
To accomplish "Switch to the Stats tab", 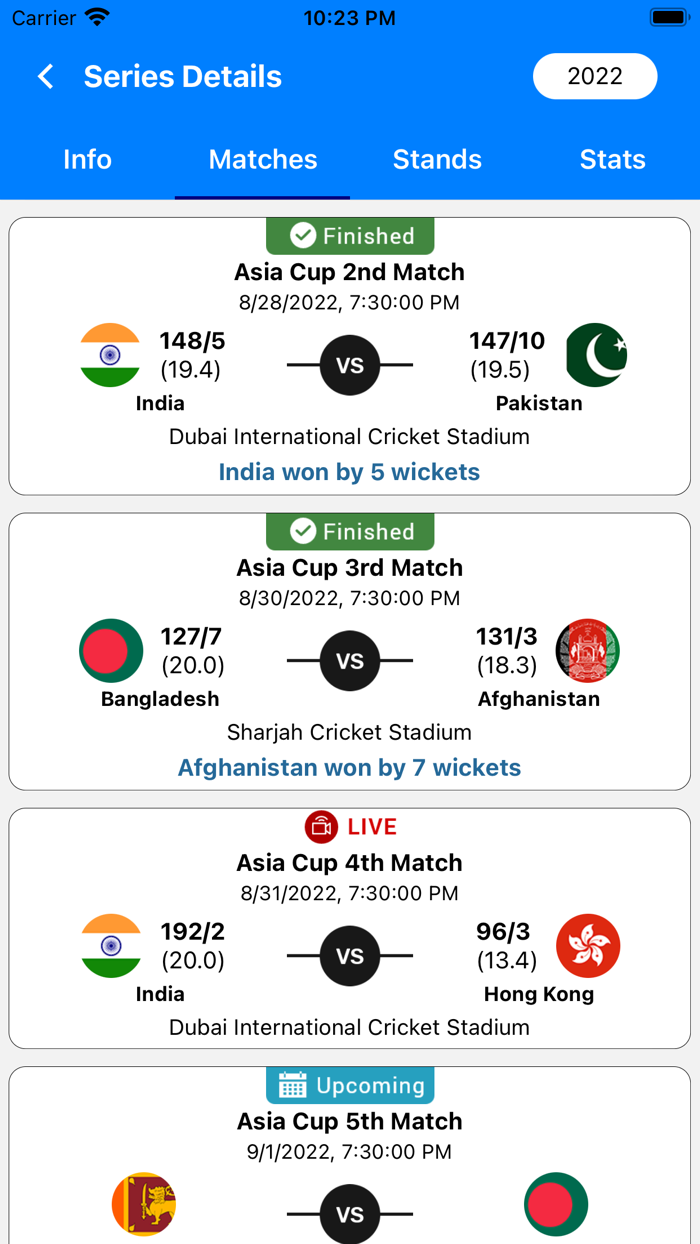I will (613, 159).
